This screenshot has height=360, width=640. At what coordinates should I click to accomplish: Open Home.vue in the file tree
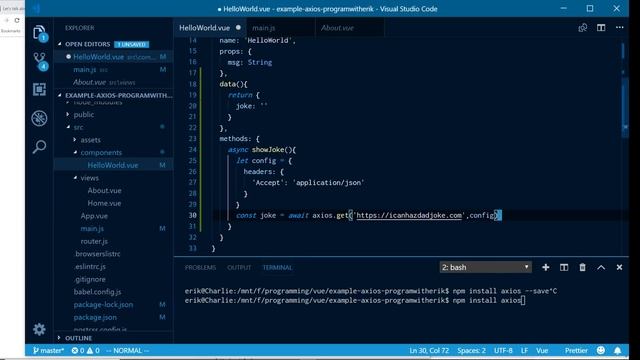pyautogui.click(x=104, y=203)
